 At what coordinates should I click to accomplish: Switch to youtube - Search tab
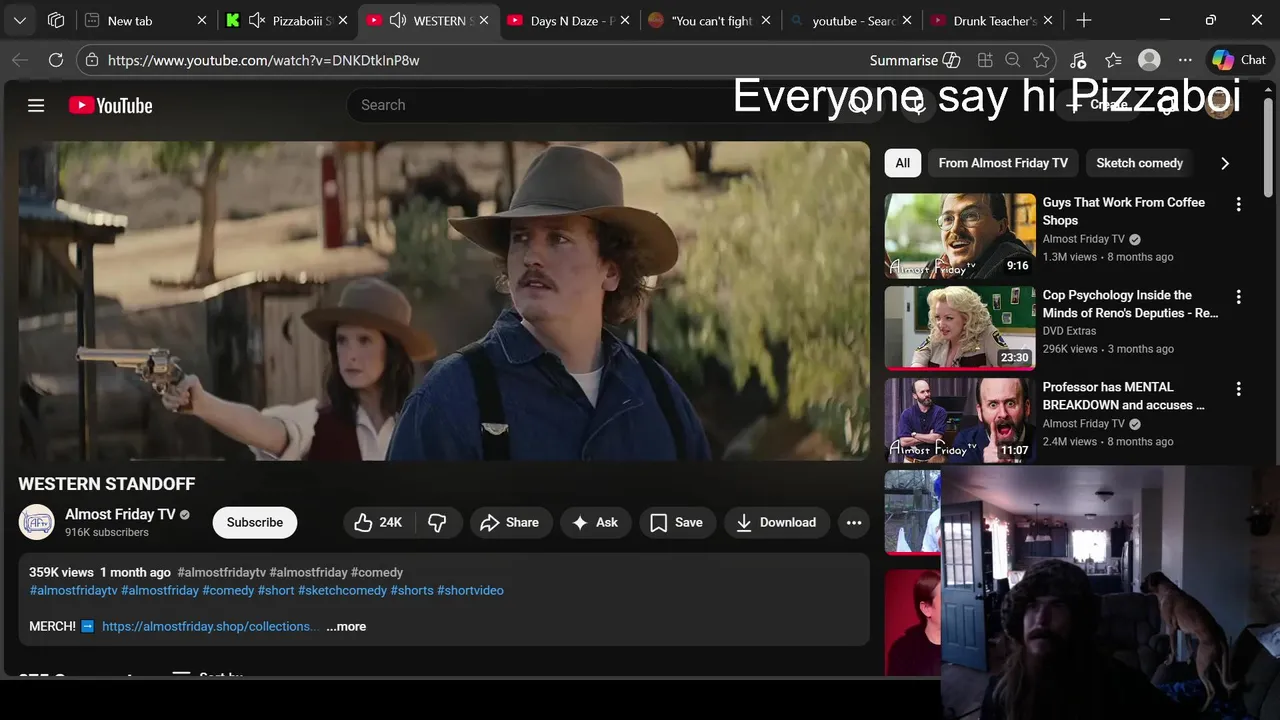click(853, 20)
